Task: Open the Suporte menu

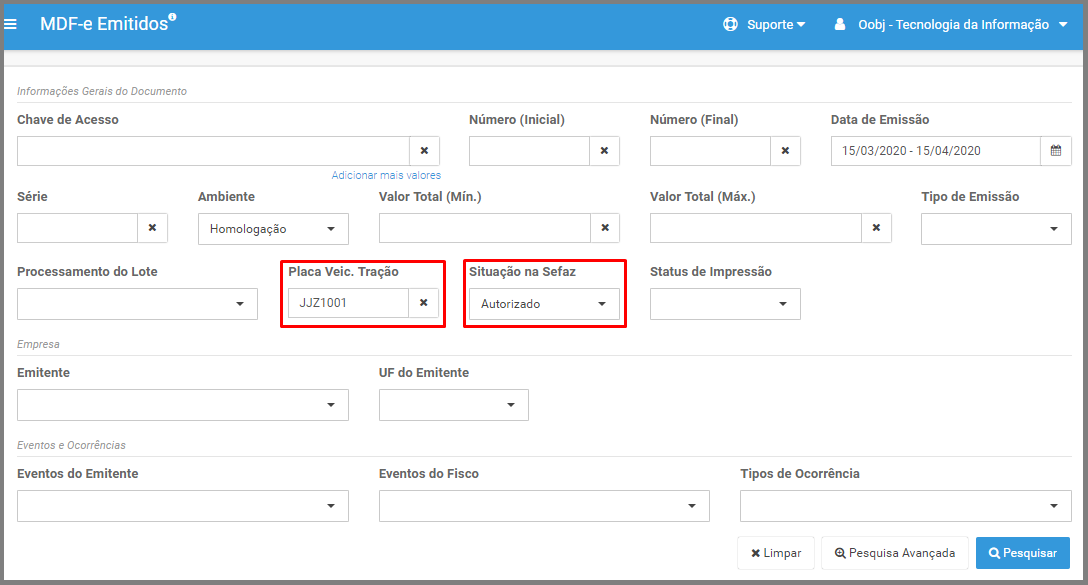Action: [764, 24]
